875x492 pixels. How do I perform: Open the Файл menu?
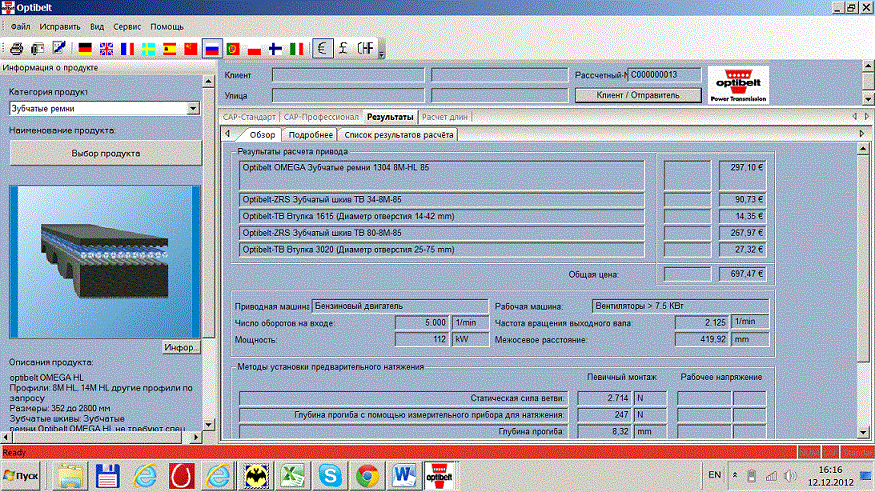pos(21,27)
